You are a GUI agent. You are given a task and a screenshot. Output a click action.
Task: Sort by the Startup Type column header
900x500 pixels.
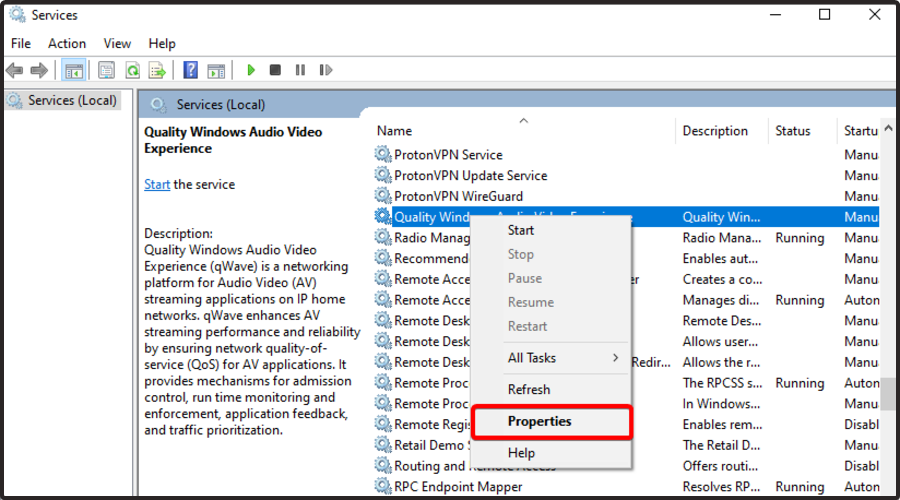[x=859, y=131]
